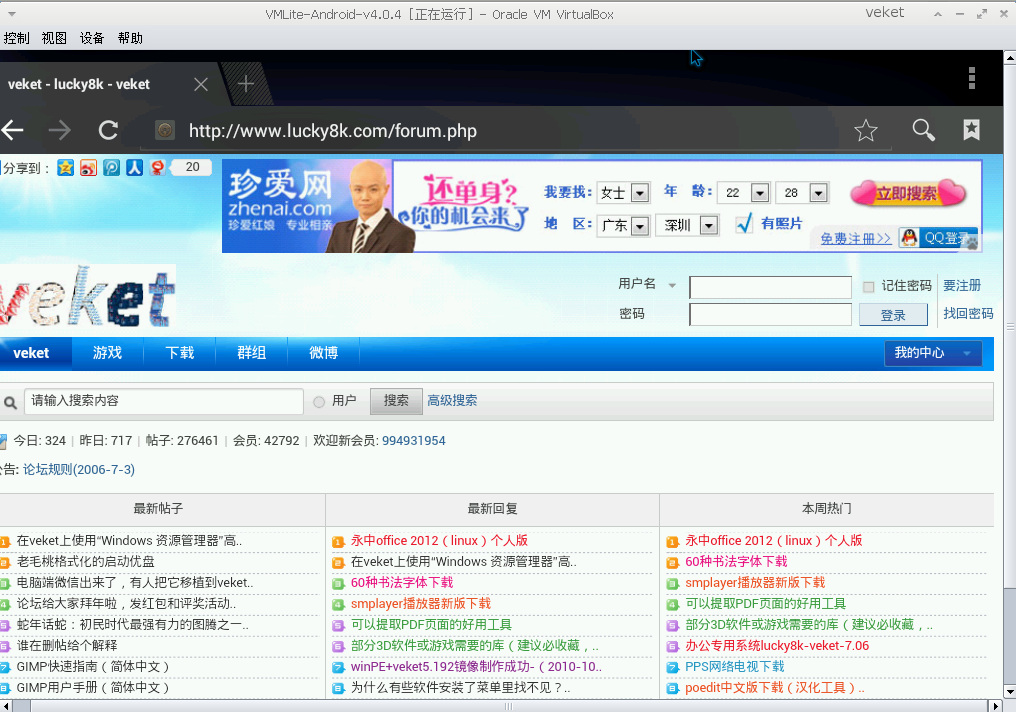The height and width of the screenshot is (712, 1016).
Task: Switch to the 下载 nav tab
Action: click(x=179, y=353)
